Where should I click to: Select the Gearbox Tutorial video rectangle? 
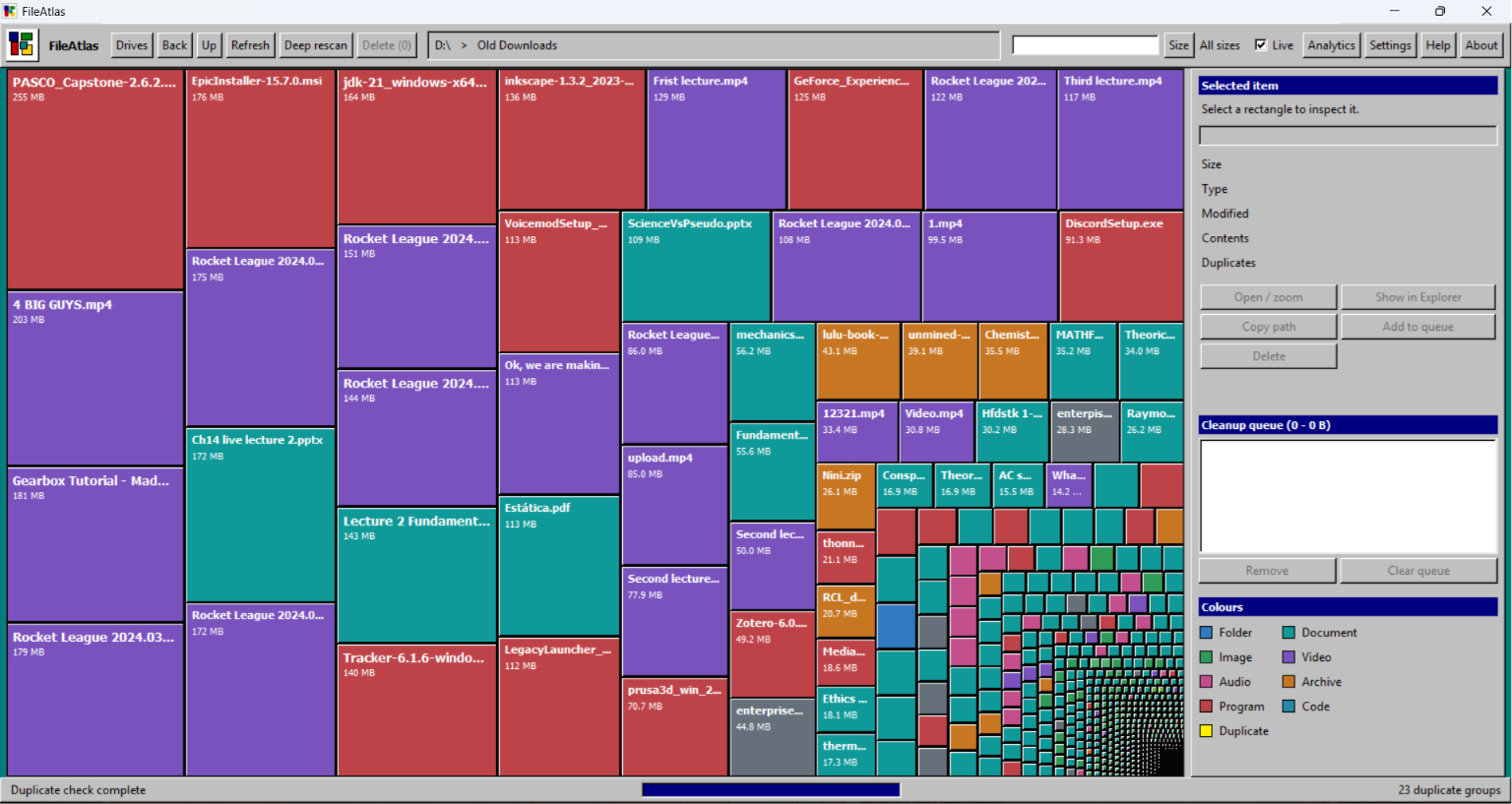95,544
